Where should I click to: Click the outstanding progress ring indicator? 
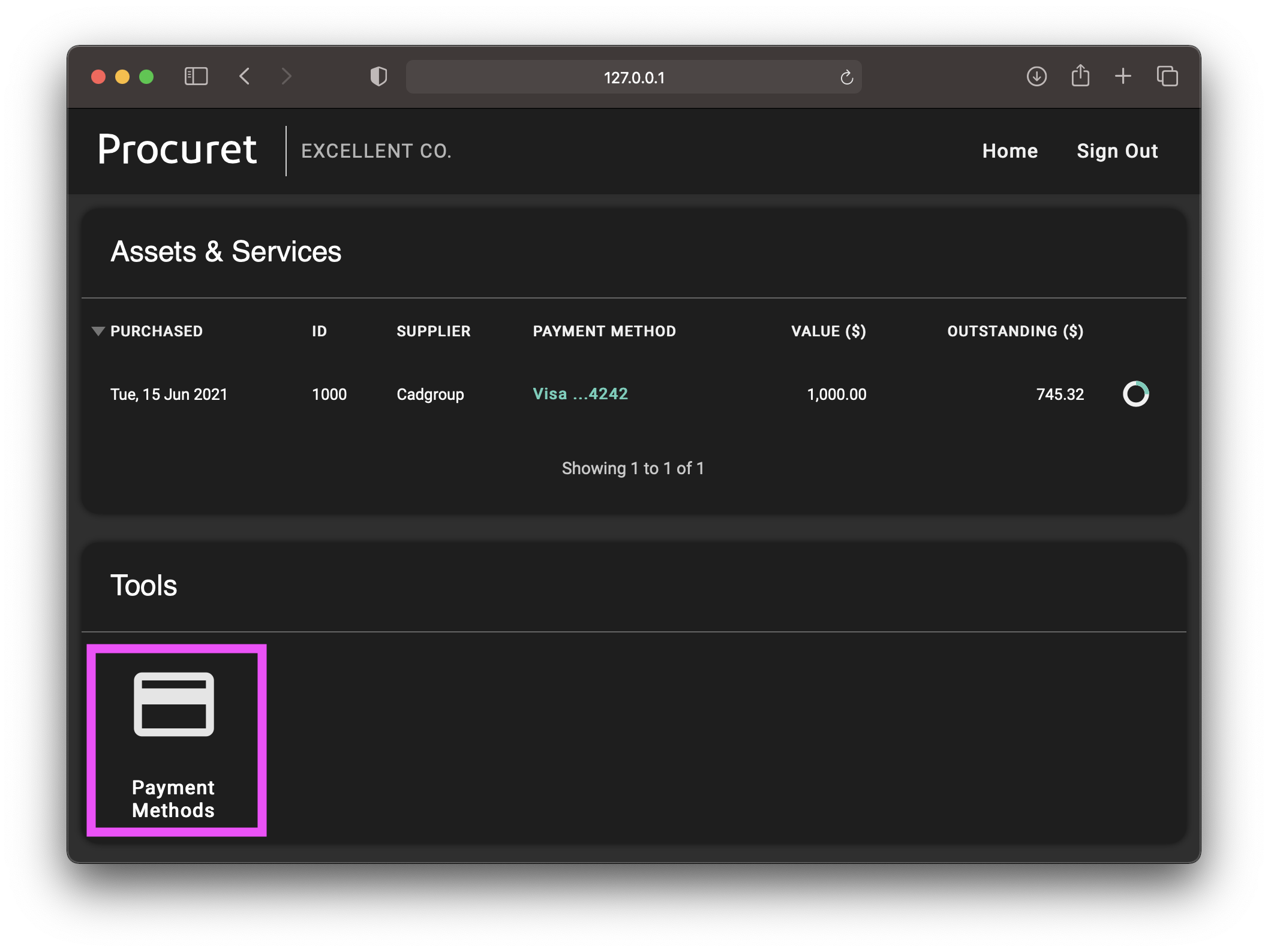coord(1135,394)
